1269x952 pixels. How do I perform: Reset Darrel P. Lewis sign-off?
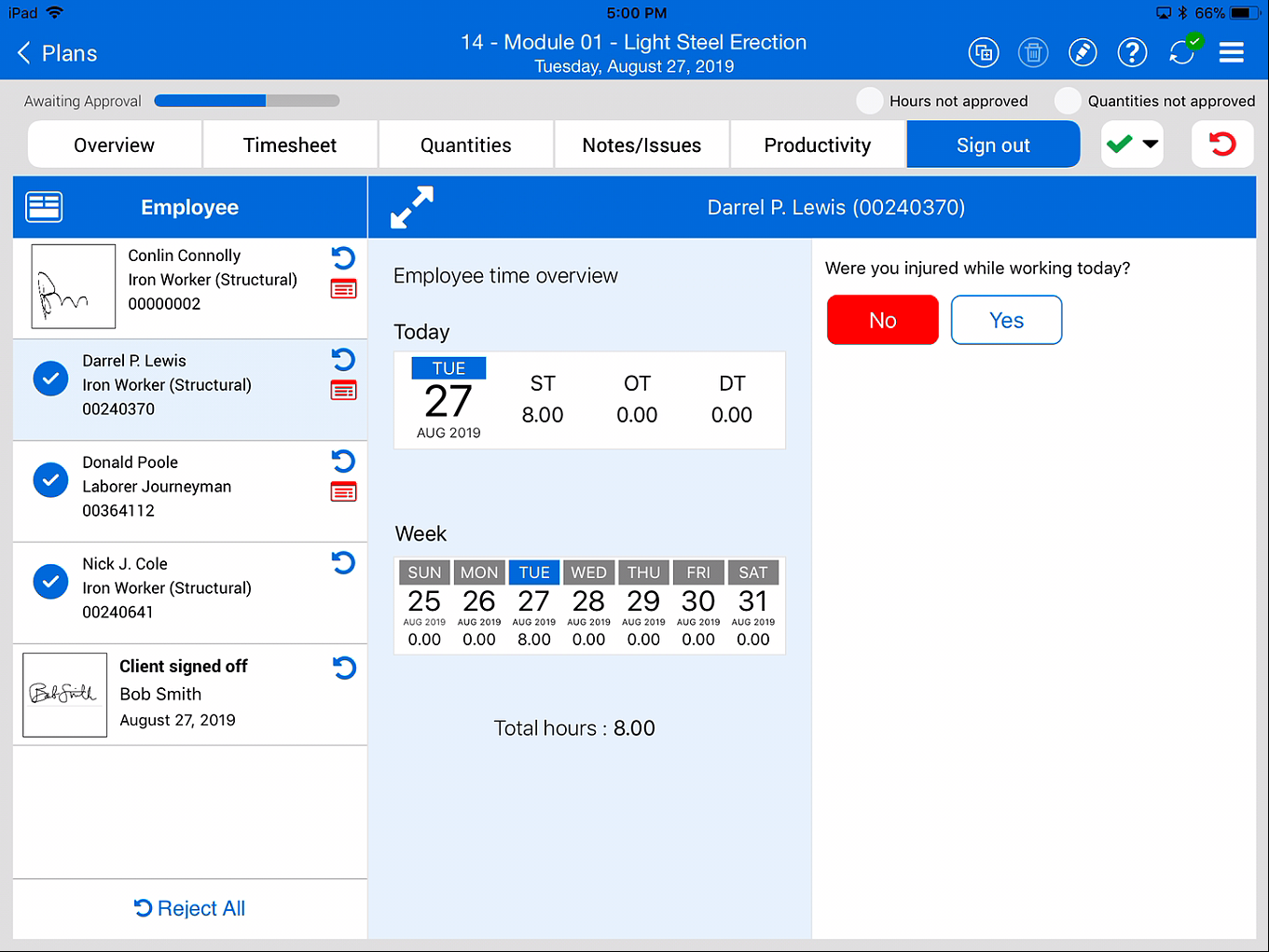(343, 360)
